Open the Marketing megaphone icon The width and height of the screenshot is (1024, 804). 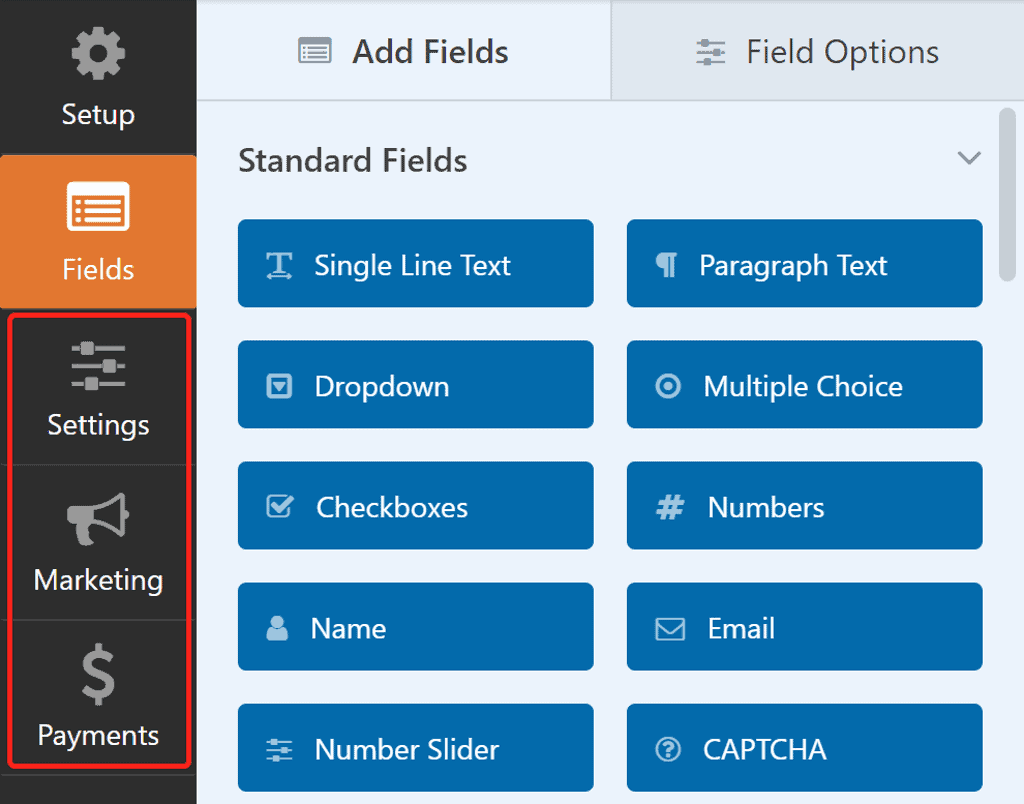(x=98, y=520)
